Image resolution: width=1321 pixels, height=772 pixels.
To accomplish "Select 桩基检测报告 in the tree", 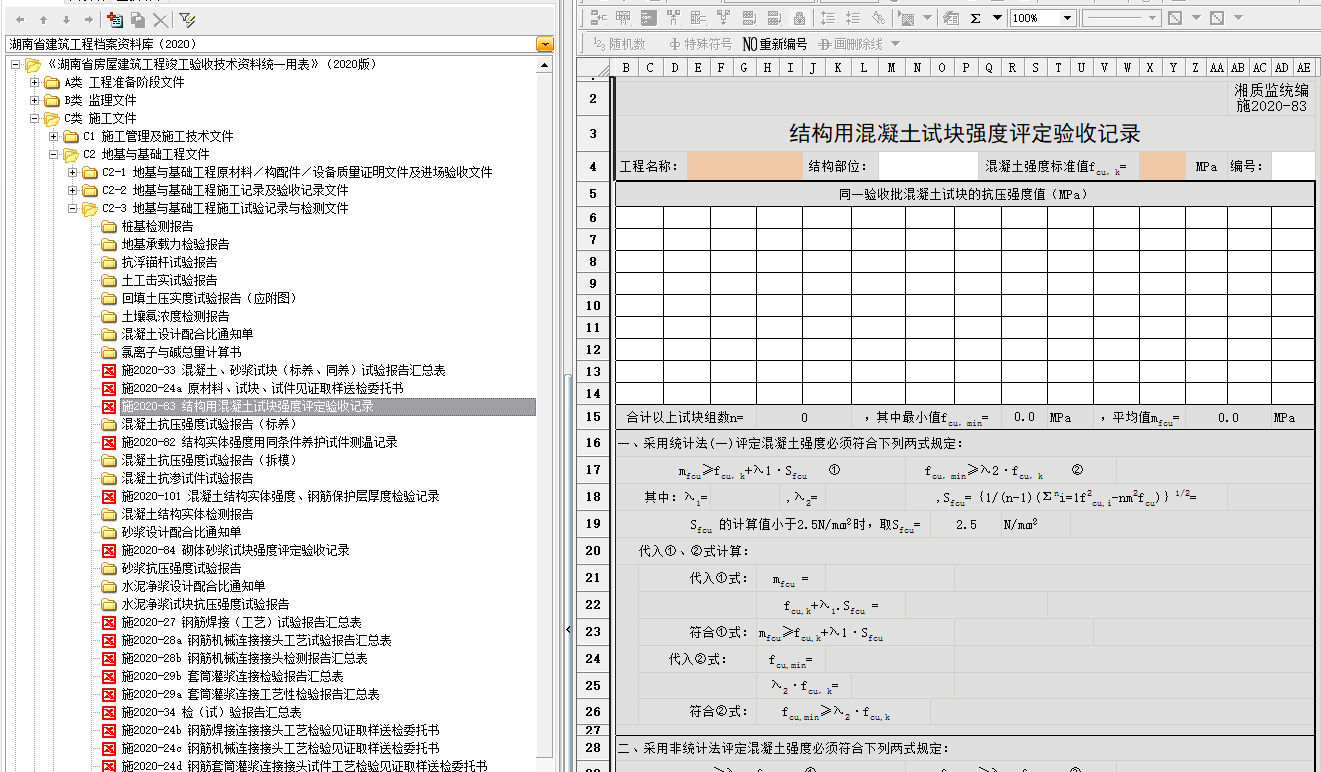I will [x=157, y=227].
